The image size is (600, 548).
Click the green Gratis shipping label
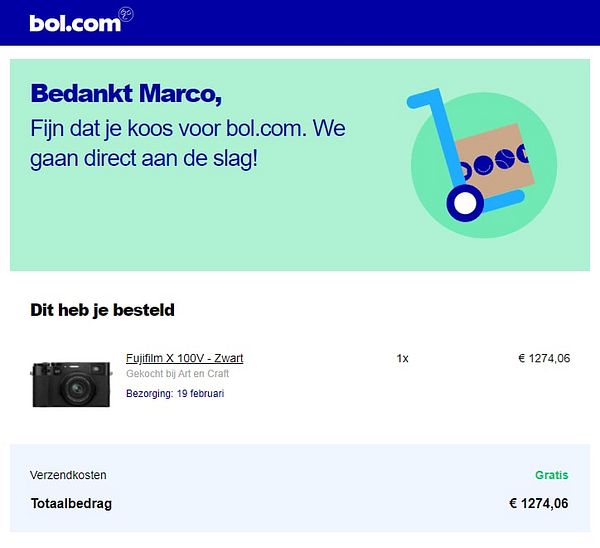pyautogui.click(x=551, y=475)
